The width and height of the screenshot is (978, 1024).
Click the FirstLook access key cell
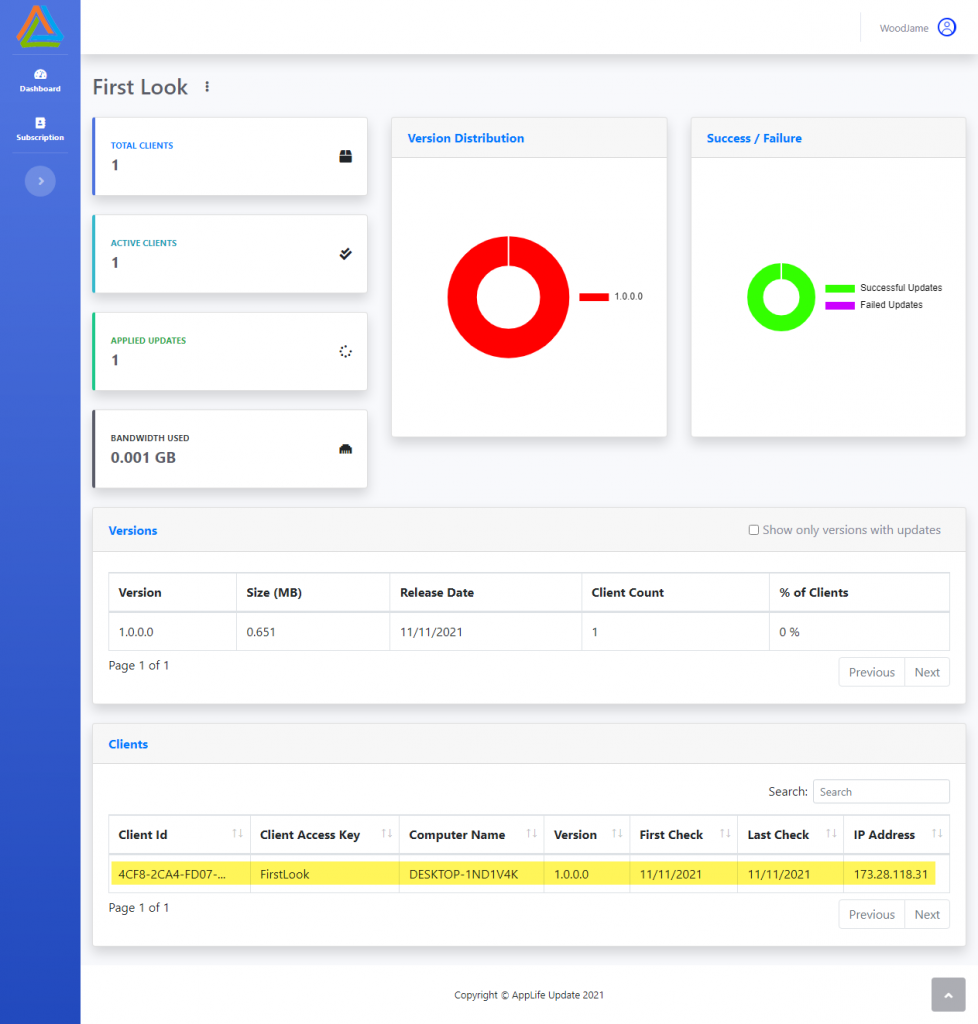click(324, 874)
